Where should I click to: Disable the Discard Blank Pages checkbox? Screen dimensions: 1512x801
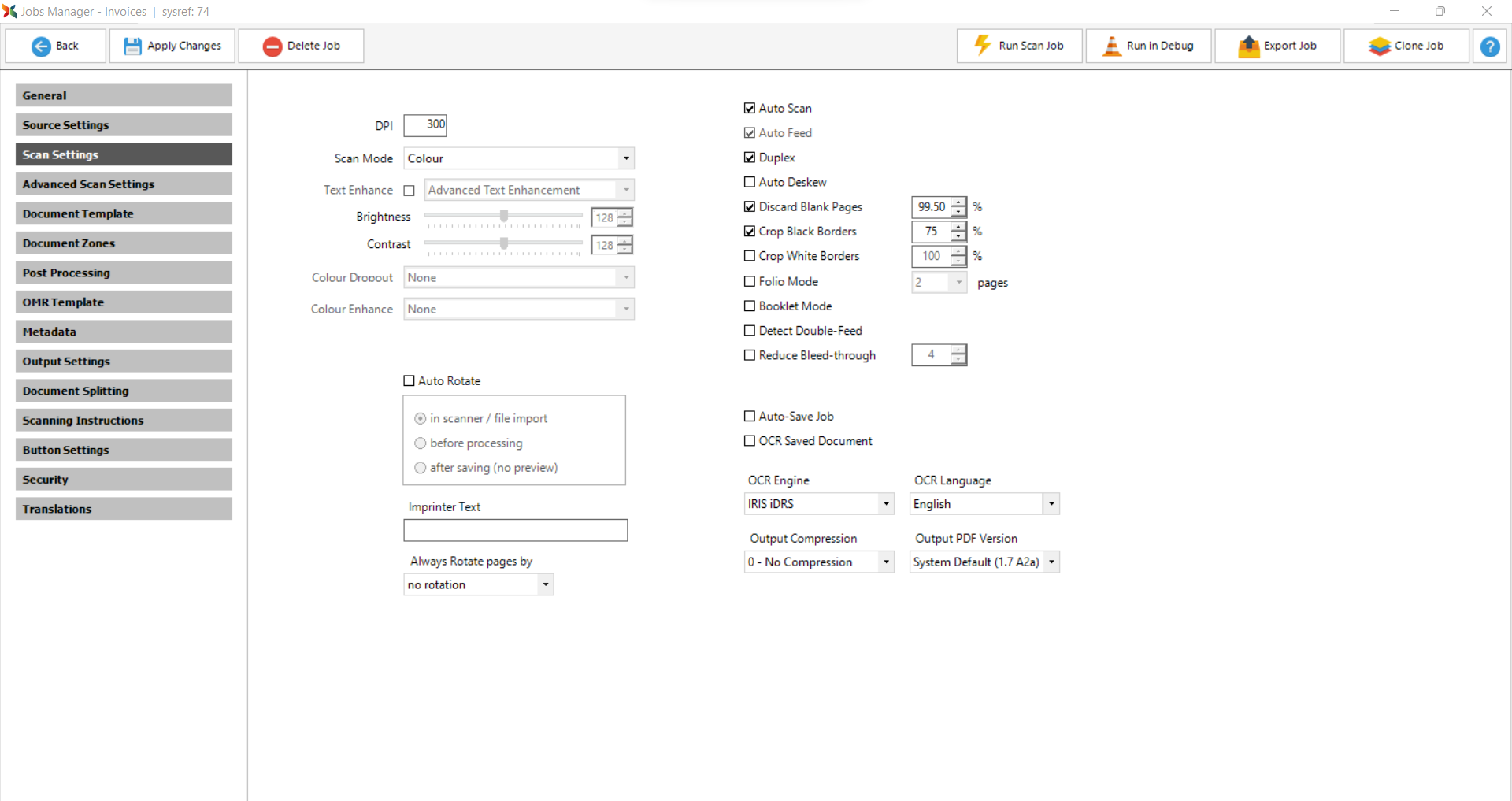point(750,206)
